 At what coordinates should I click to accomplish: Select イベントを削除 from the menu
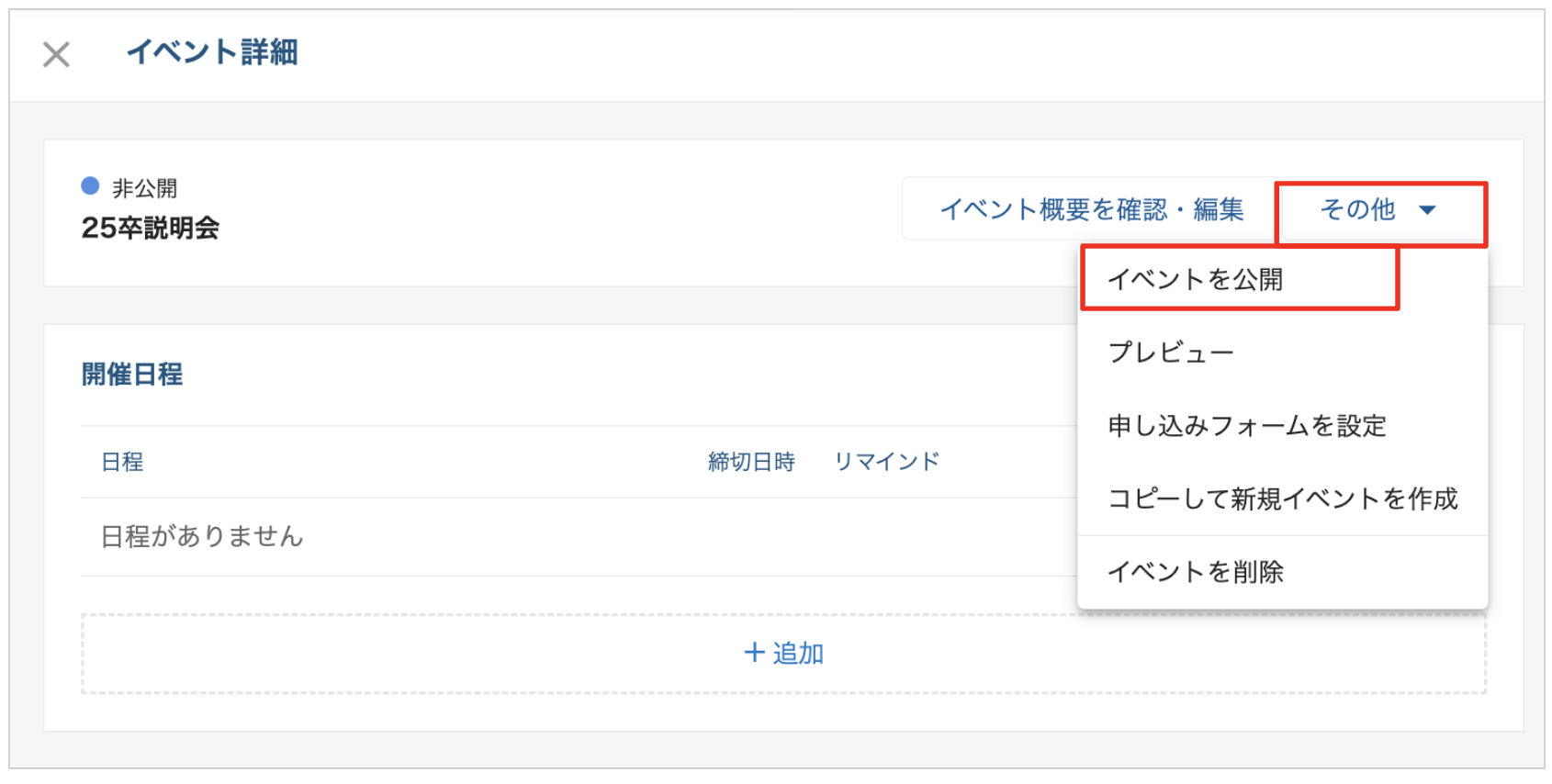(x=1195, y=572)
